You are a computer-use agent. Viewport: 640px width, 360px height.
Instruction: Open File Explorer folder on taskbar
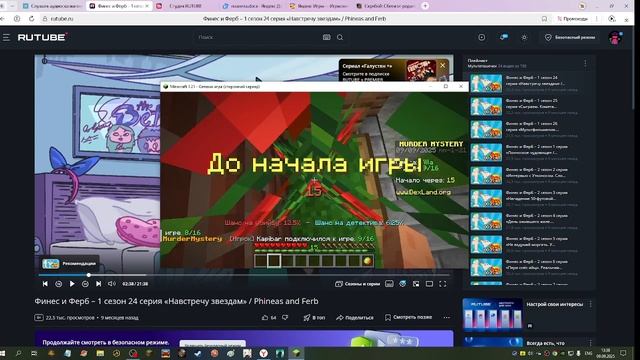[100, 353]
